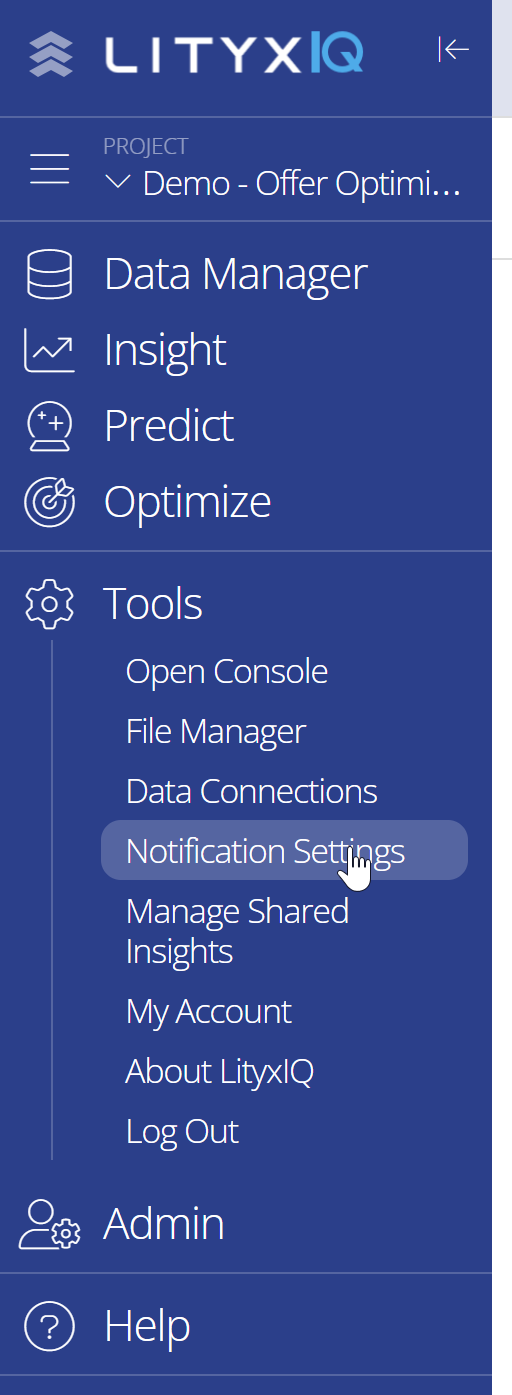Viewport: 512px width, 1395px height.
Task: Click the Optimize target icon
Action: point(49,503)
